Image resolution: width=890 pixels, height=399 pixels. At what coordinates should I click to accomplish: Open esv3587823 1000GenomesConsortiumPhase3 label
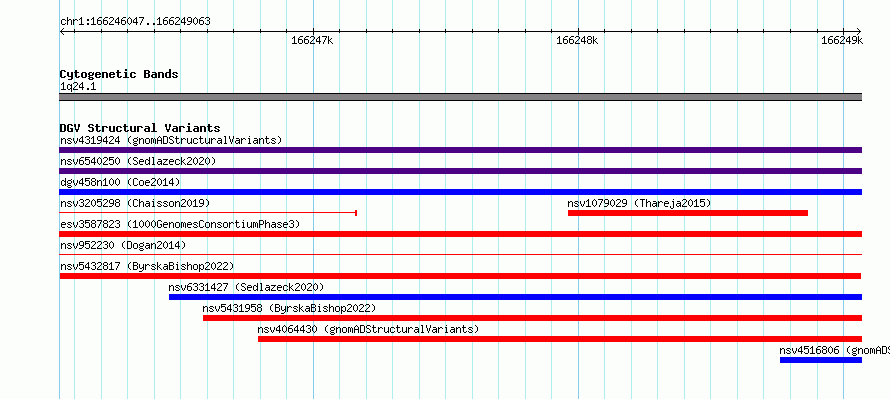(180, 224)
